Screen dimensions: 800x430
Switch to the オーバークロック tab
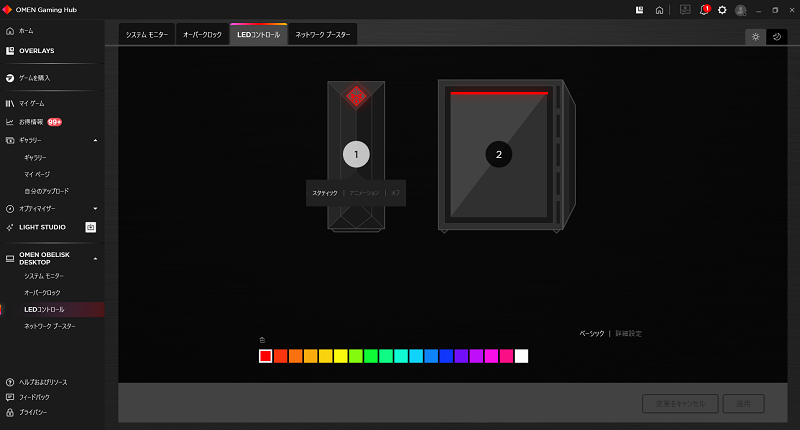[201, 35]
